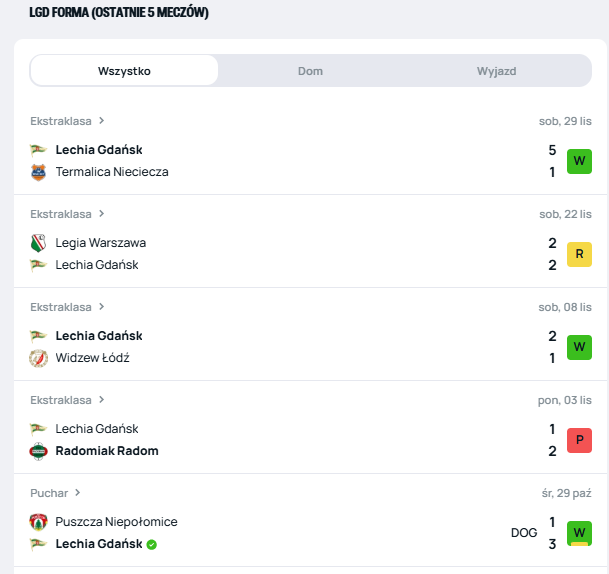Open the Widzew Łódź team name
The height and width of the screenshot is (574, 609).
click(93, 358)
